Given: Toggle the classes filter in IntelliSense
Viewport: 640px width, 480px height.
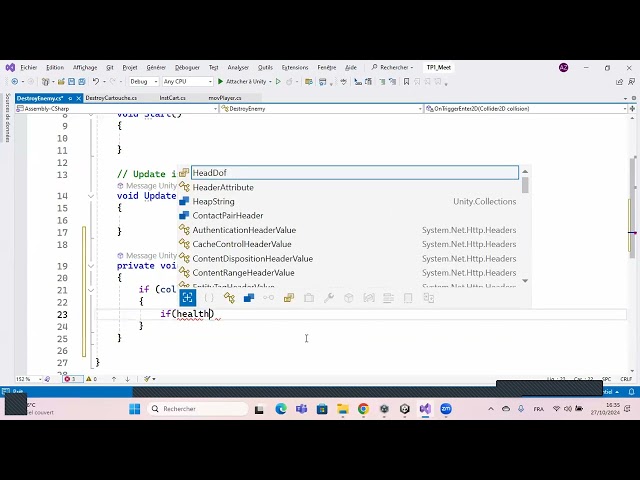Looking at the screenshot, I should pyautogui.click(x=229, y=298).
